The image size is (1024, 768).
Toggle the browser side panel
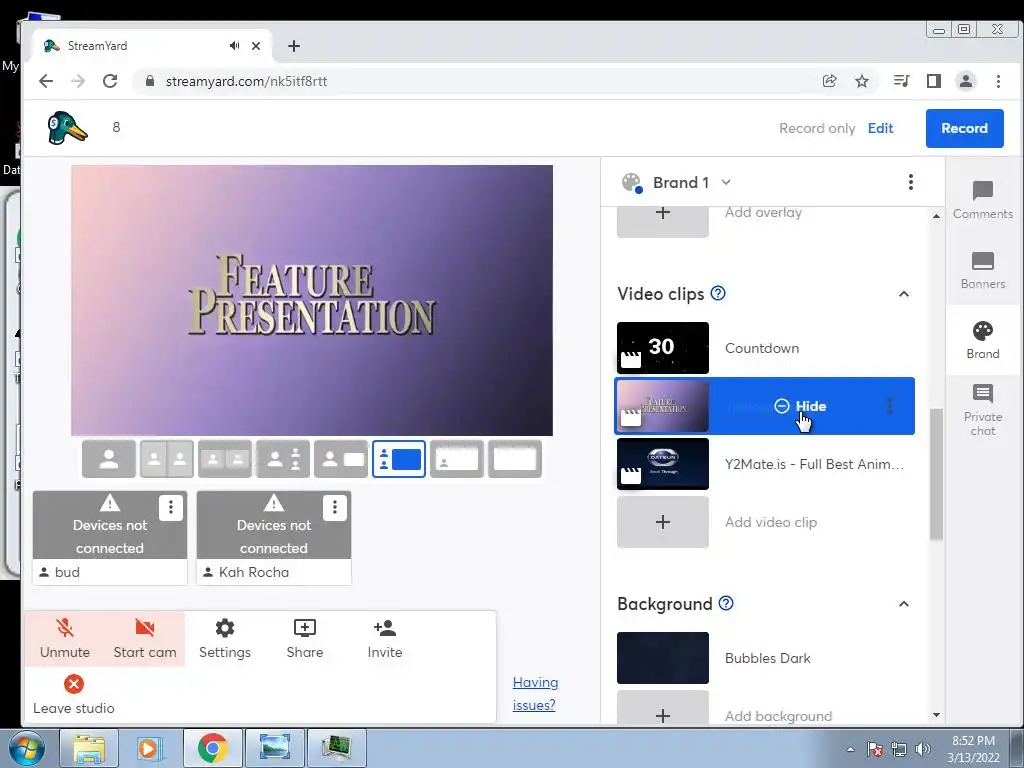pos(934,81)
